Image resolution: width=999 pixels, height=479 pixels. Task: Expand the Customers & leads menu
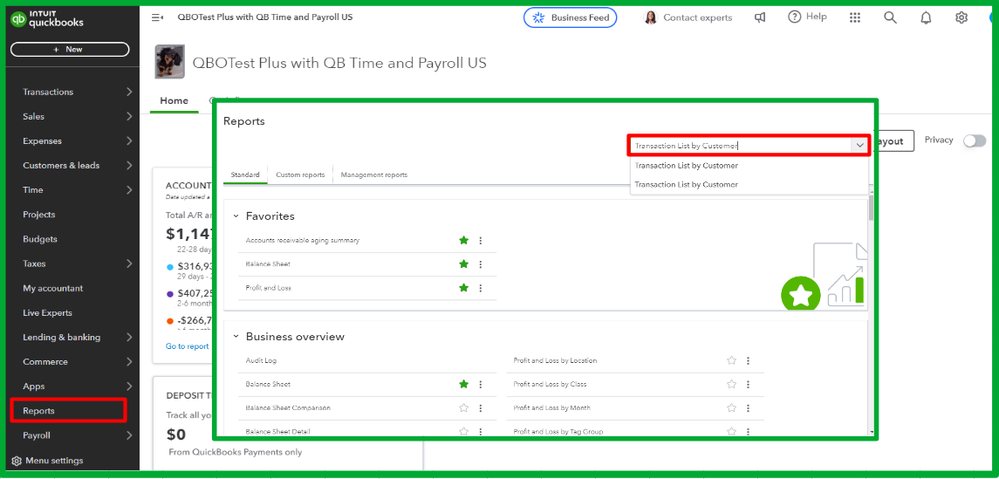coord(129,166)
